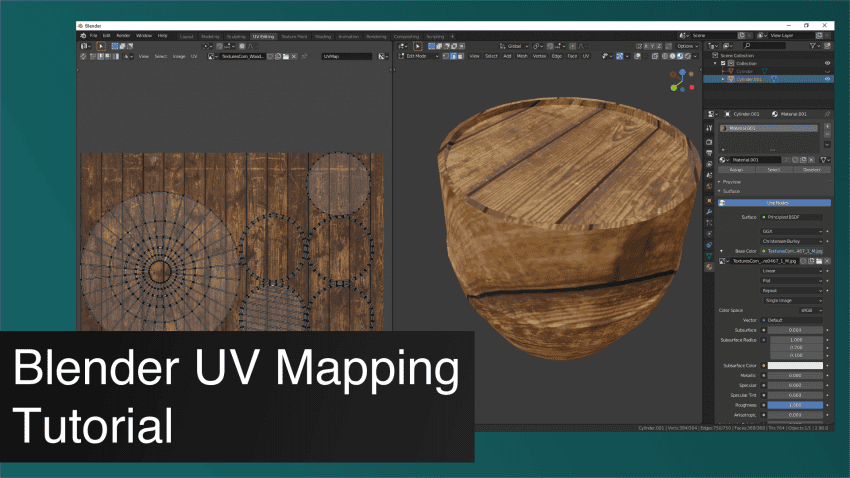Viewport: 850px width, 478px height.
Task: Open the Principled BSDF surface selector
Action: [792, 217]
